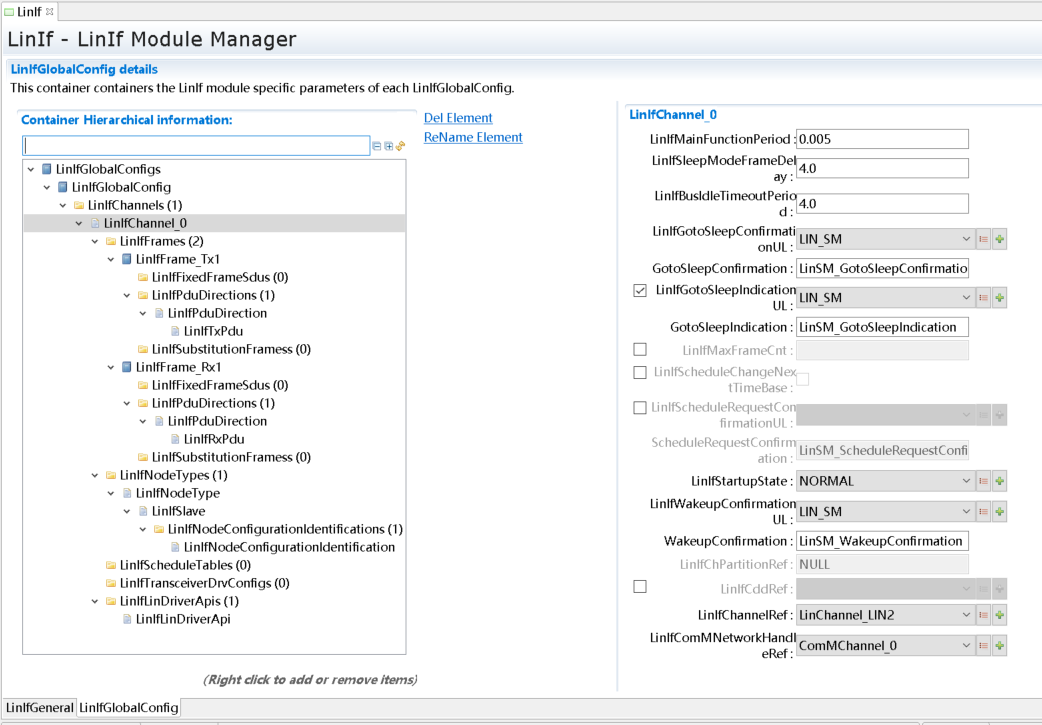Click the collapse all tree icon
The width and height of the screenshot is (1042, 725).
click(x=377, y=146)
